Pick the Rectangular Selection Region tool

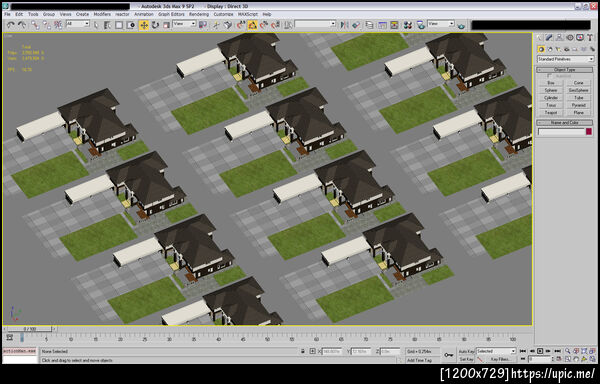pyautogui.click(x=119, y=25)
